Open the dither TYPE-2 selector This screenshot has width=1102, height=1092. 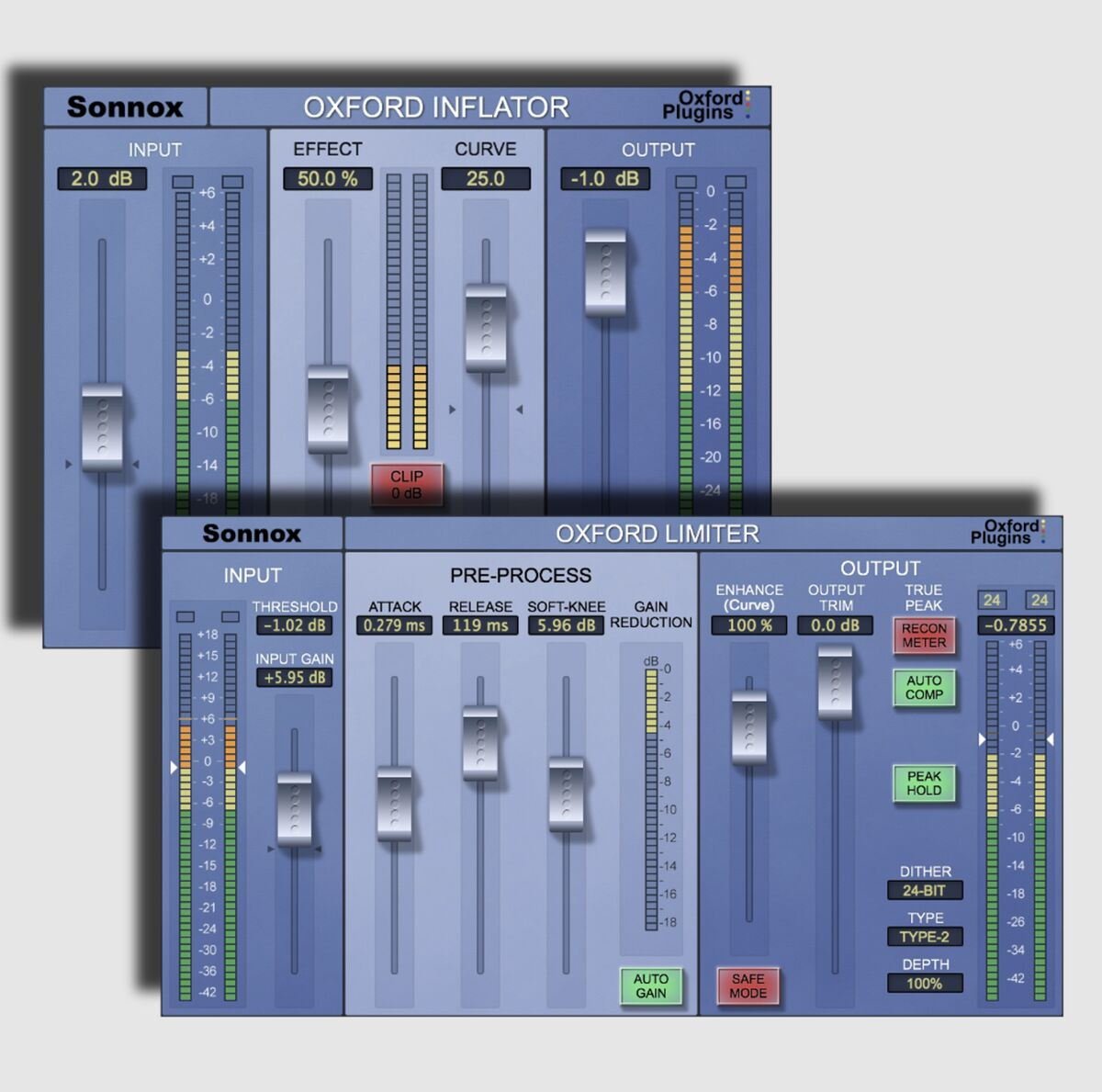(x=924, y=937)
